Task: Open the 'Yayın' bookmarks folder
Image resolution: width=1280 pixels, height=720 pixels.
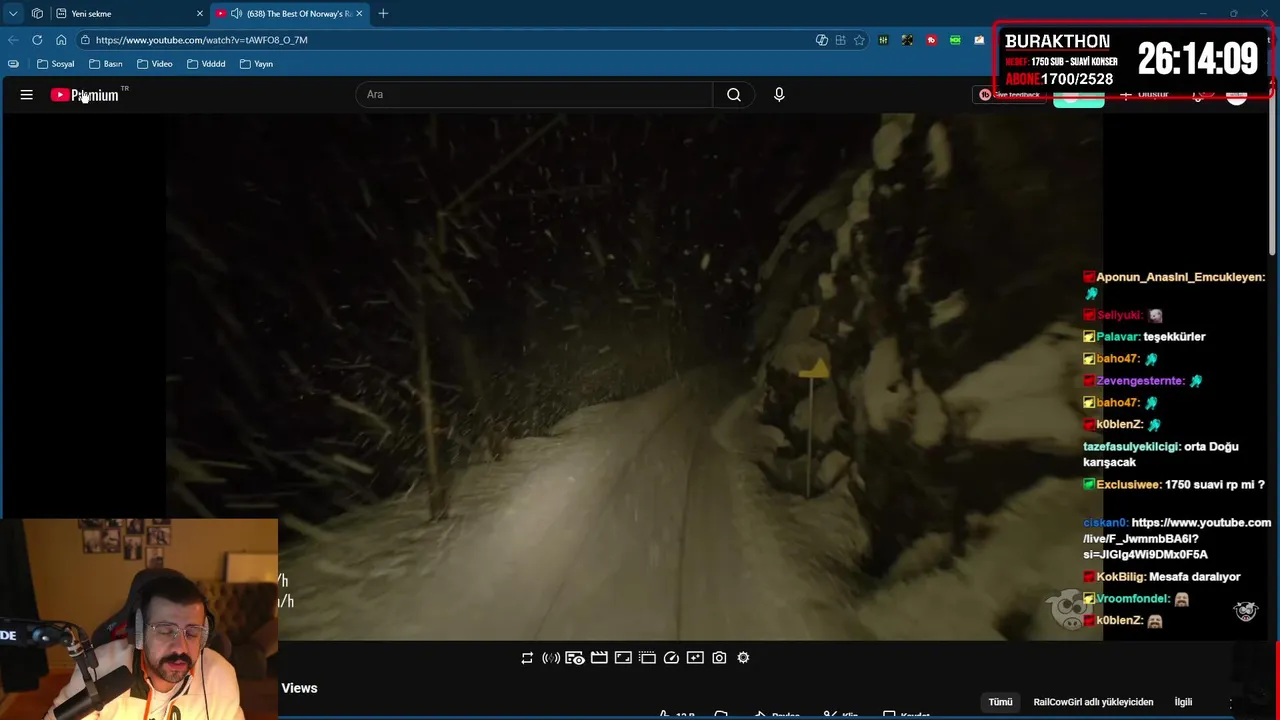Action: [257, 64]
